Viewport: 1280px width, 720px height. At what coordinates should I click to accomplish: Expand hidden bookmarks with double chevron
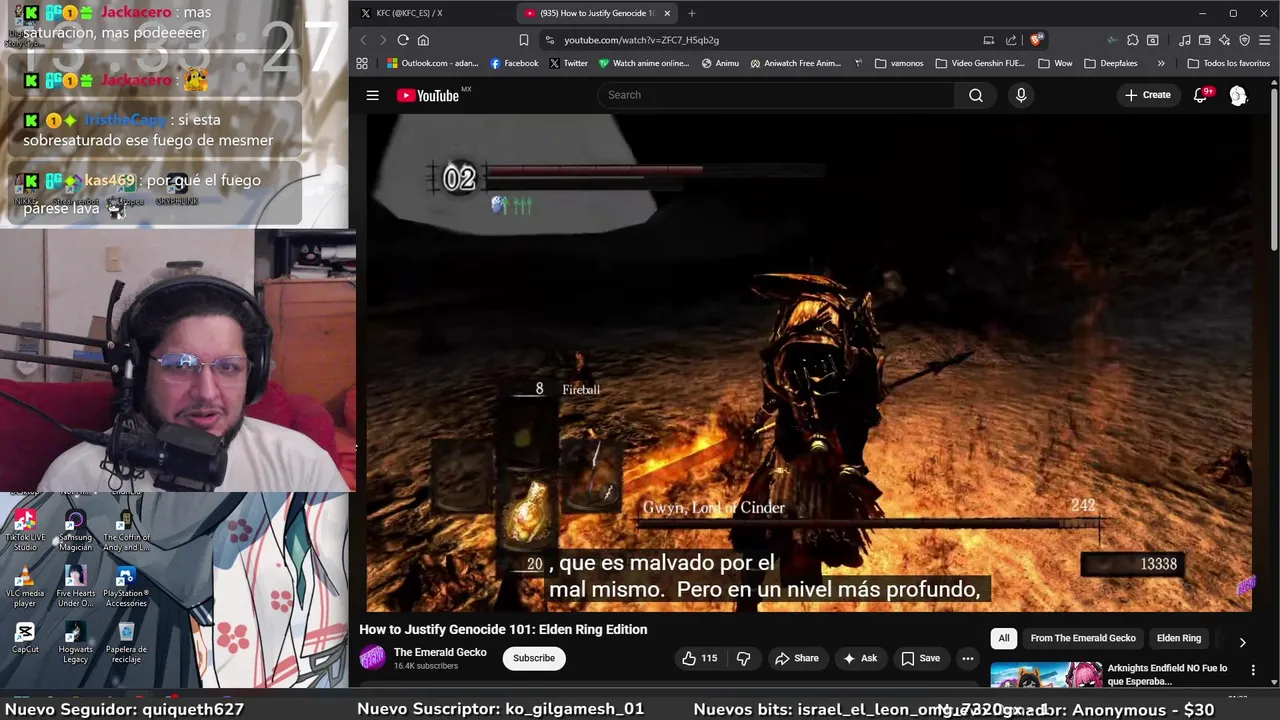coord(1161,63)
